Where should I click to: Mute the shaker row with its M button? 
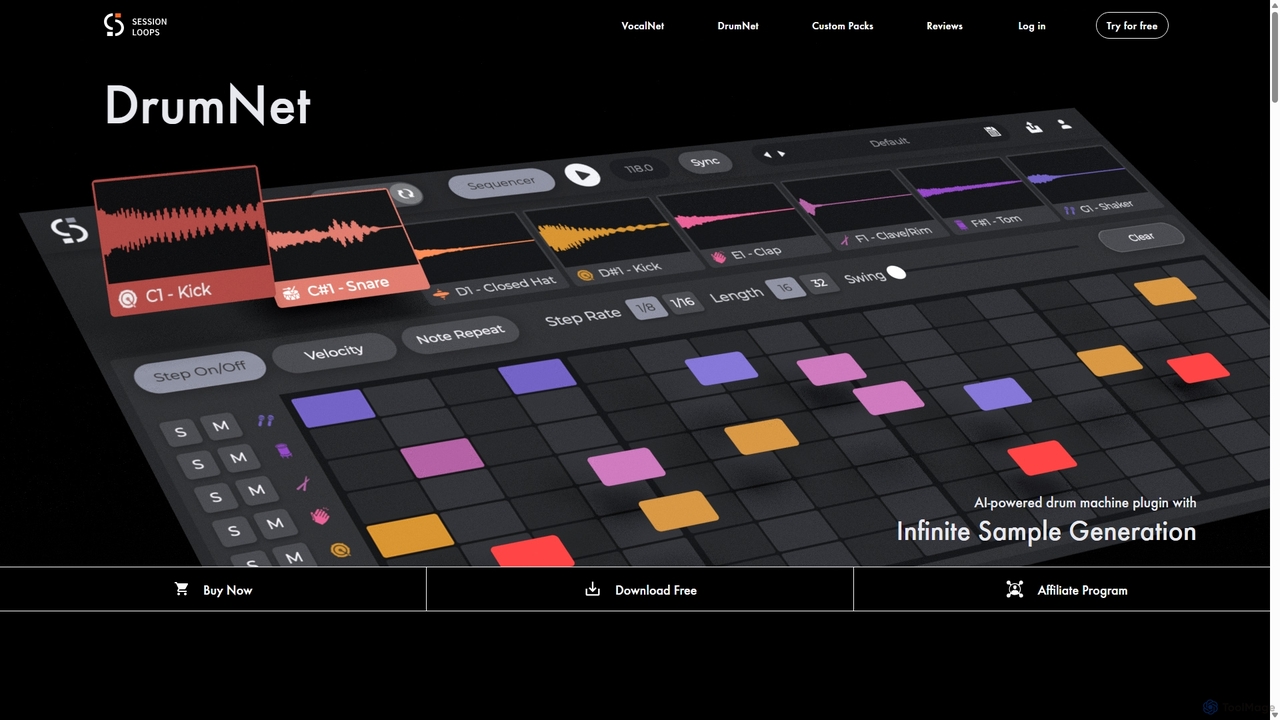[x=220, y=425]
